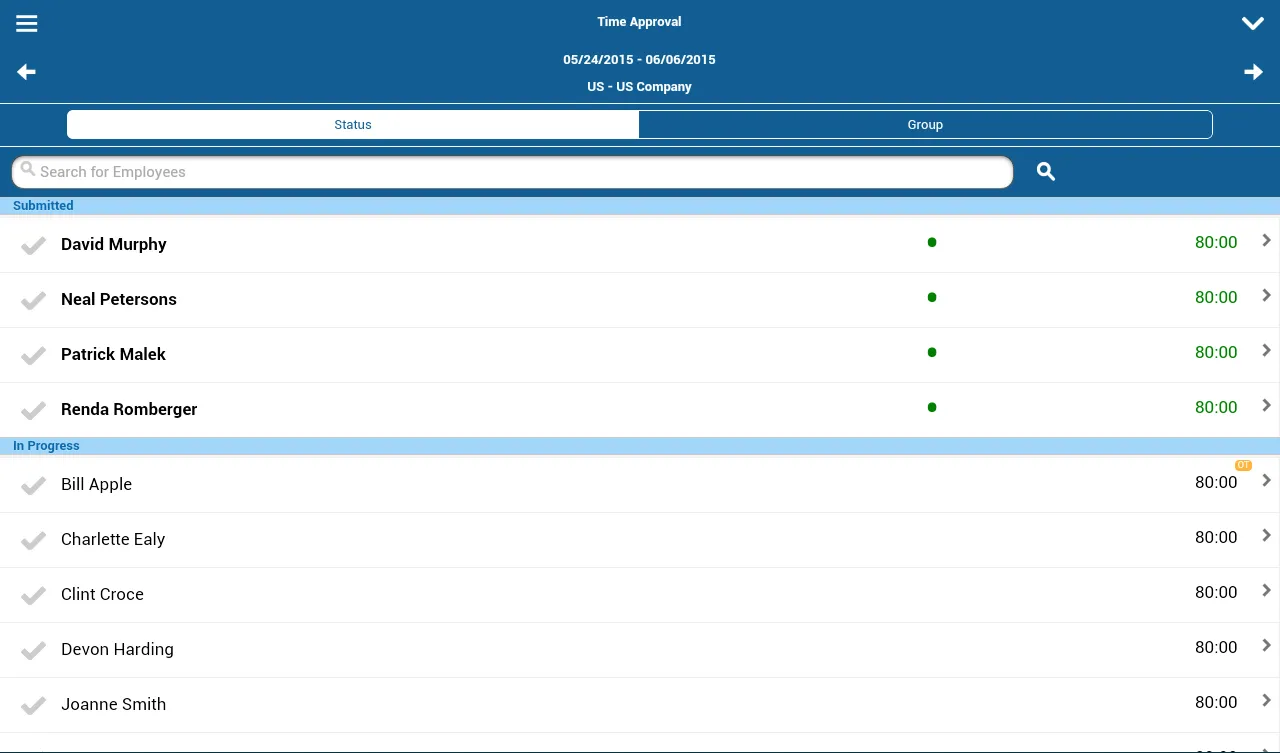Select employee name Clint Croce

102,594
